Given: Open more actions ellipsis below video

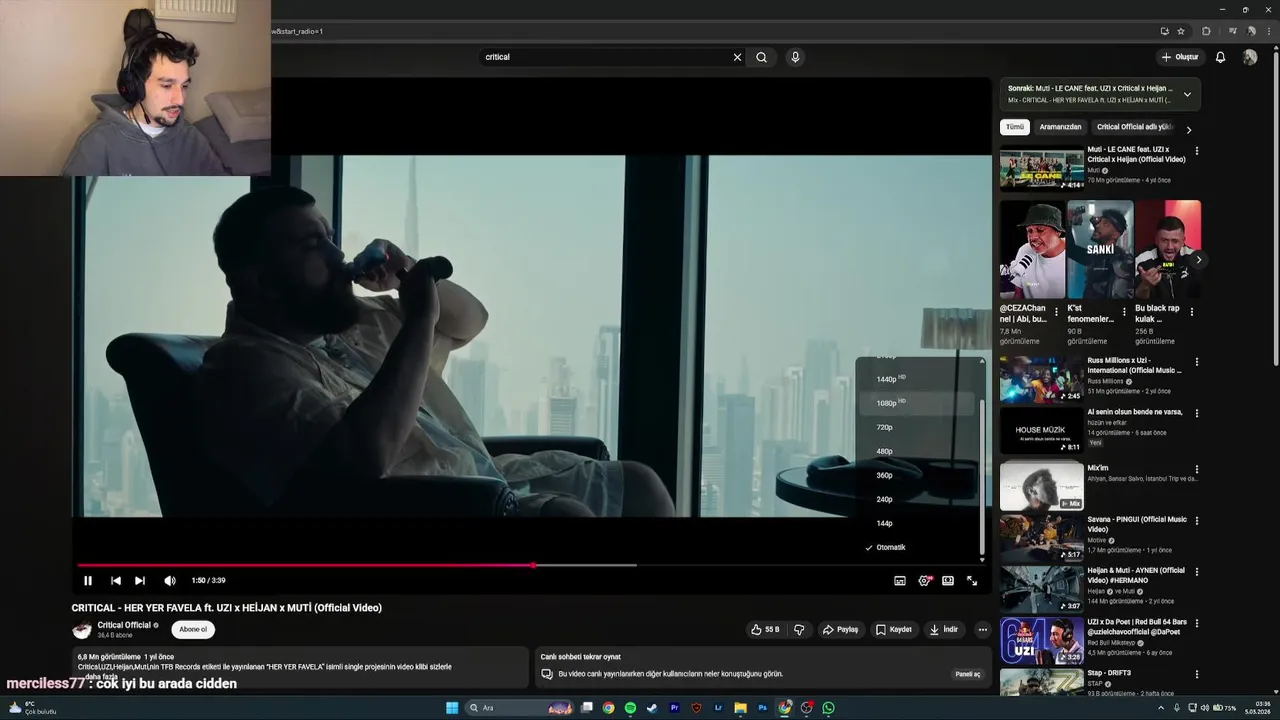Looking at the screenshot, I should (x=983, y=630).
